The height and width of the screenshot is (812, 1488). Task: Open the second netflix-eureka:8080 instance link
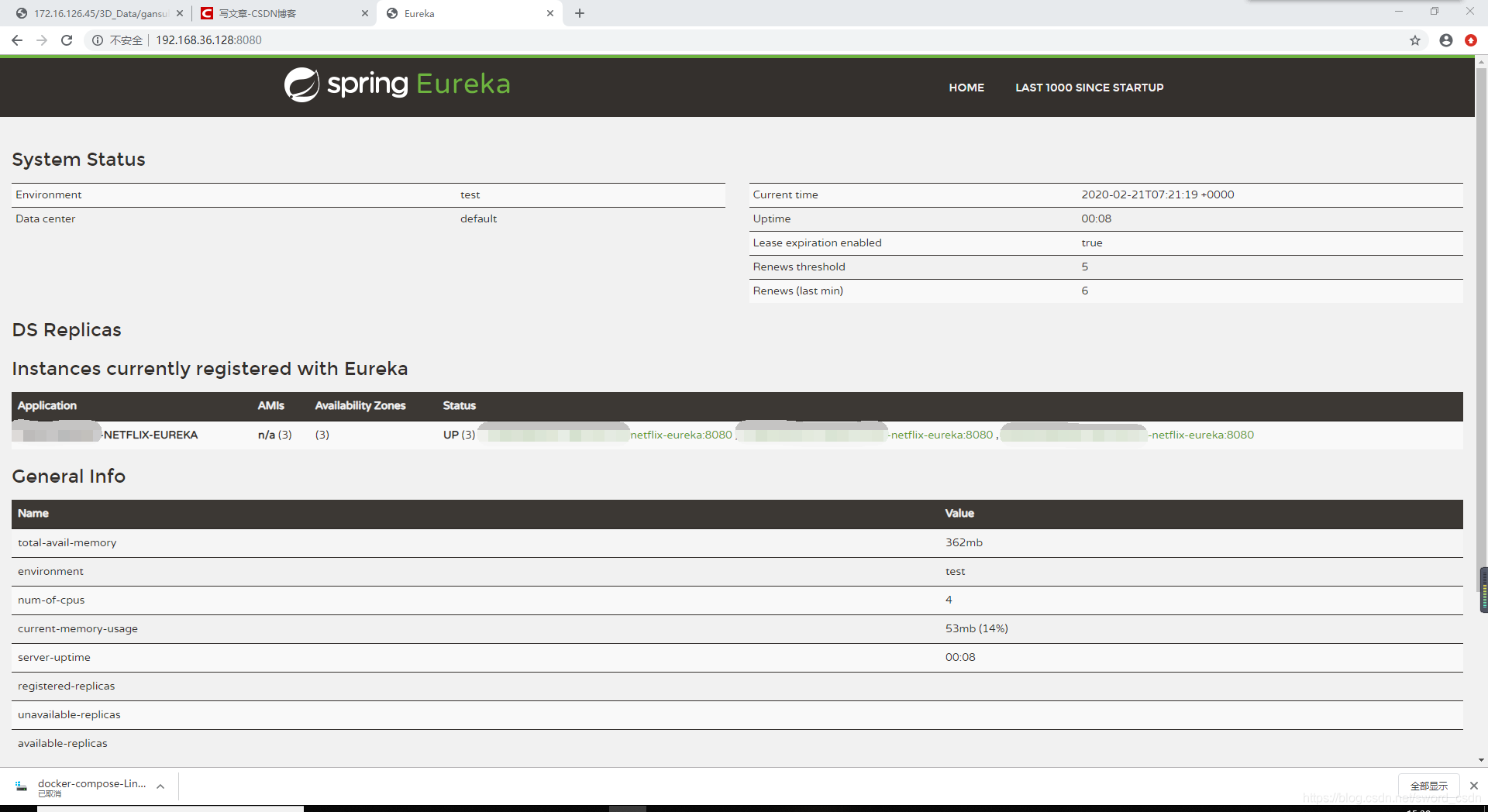pyautogui.click(x=942, y=435)
